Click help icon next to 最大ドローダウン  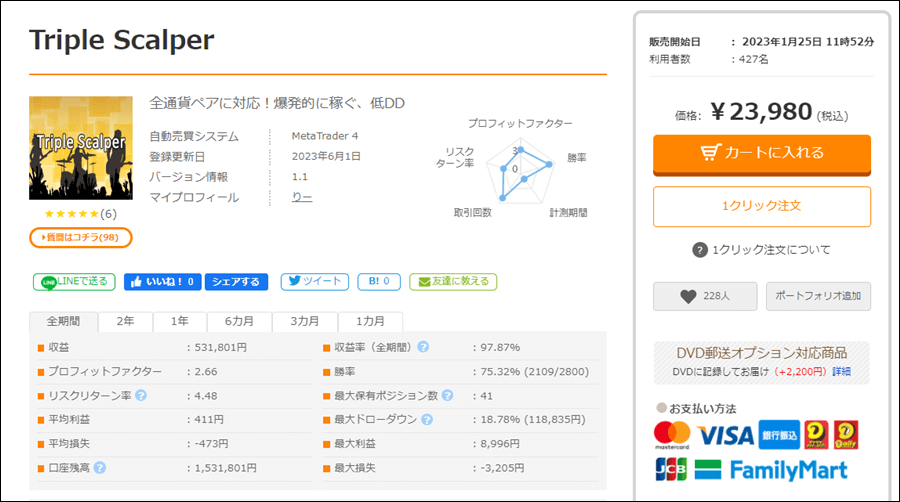[x=427, y=419]
